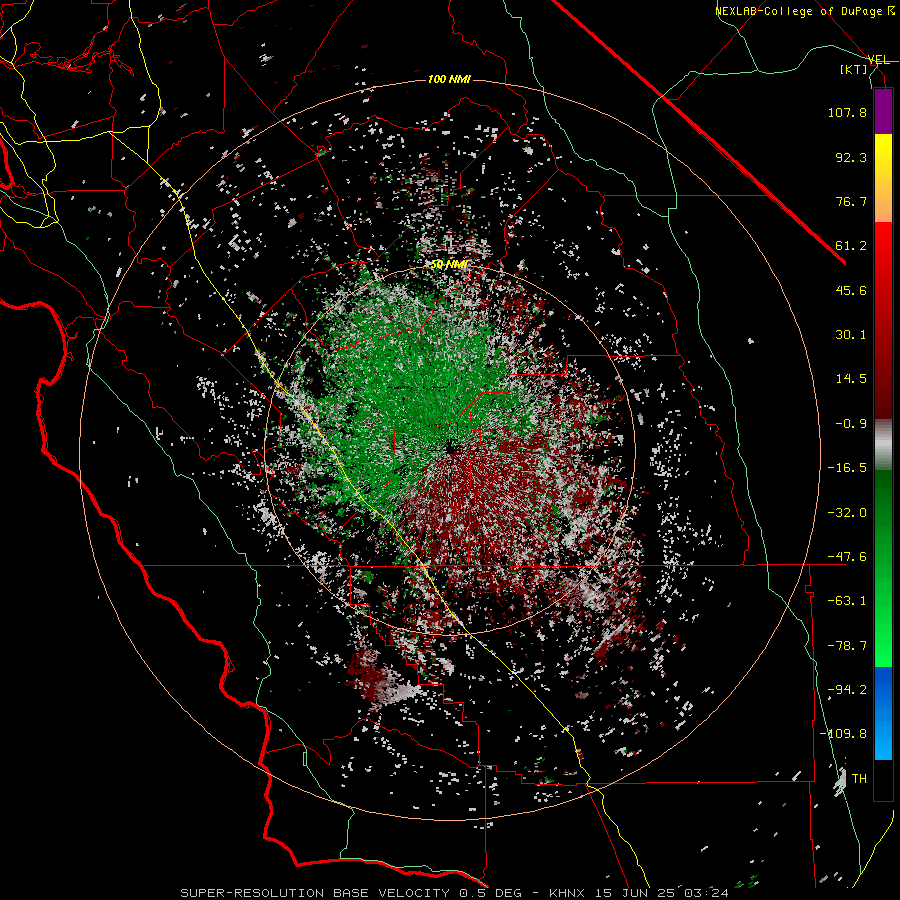
Task: Click the -63.1 velocity scale value
Action: click(847, 601)
